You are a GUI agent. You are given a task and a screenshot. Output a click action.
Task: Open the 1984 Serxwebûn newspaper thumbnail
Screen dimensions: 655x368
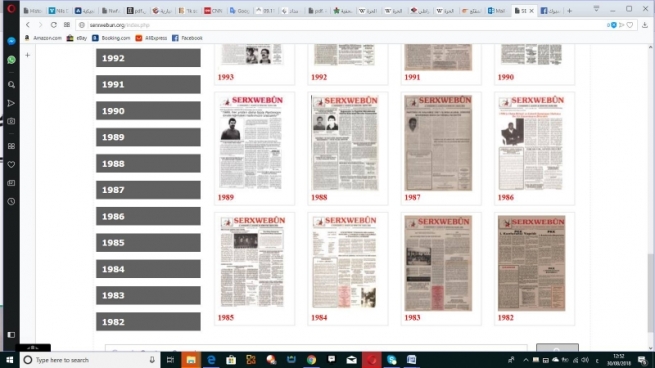coord(345,263)
